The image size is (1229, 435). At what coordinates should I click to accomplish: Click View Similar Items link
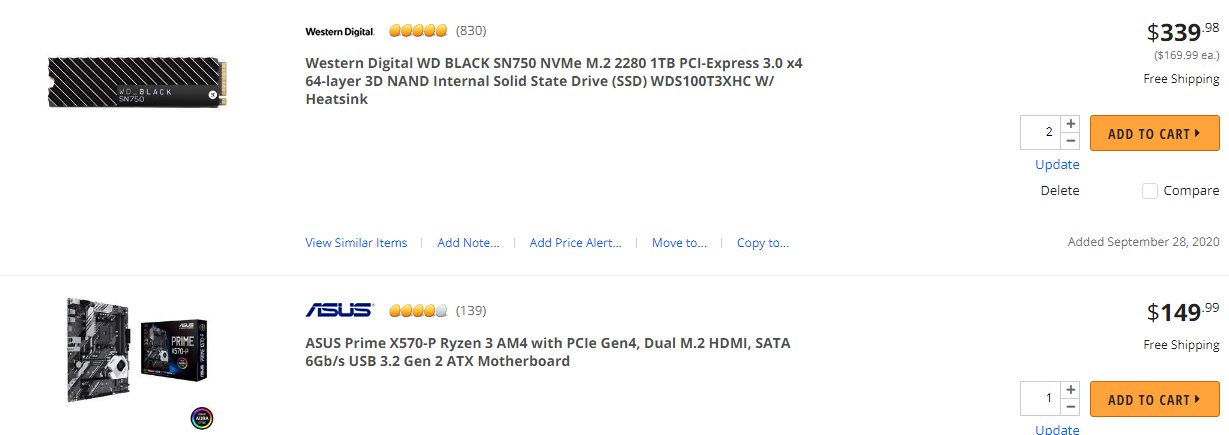coord(356,243)
